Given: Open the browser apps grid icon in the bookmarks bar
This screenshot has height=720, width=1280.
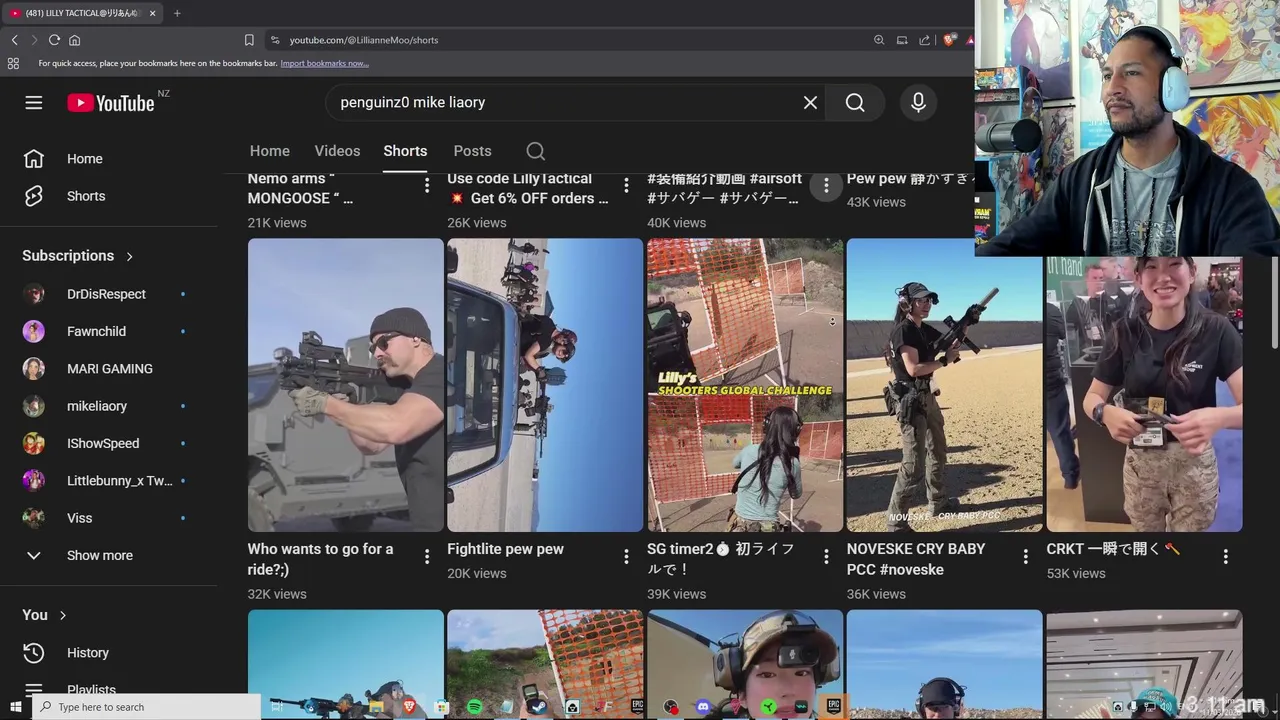Looking at the screenshot, I should (13, 63).
